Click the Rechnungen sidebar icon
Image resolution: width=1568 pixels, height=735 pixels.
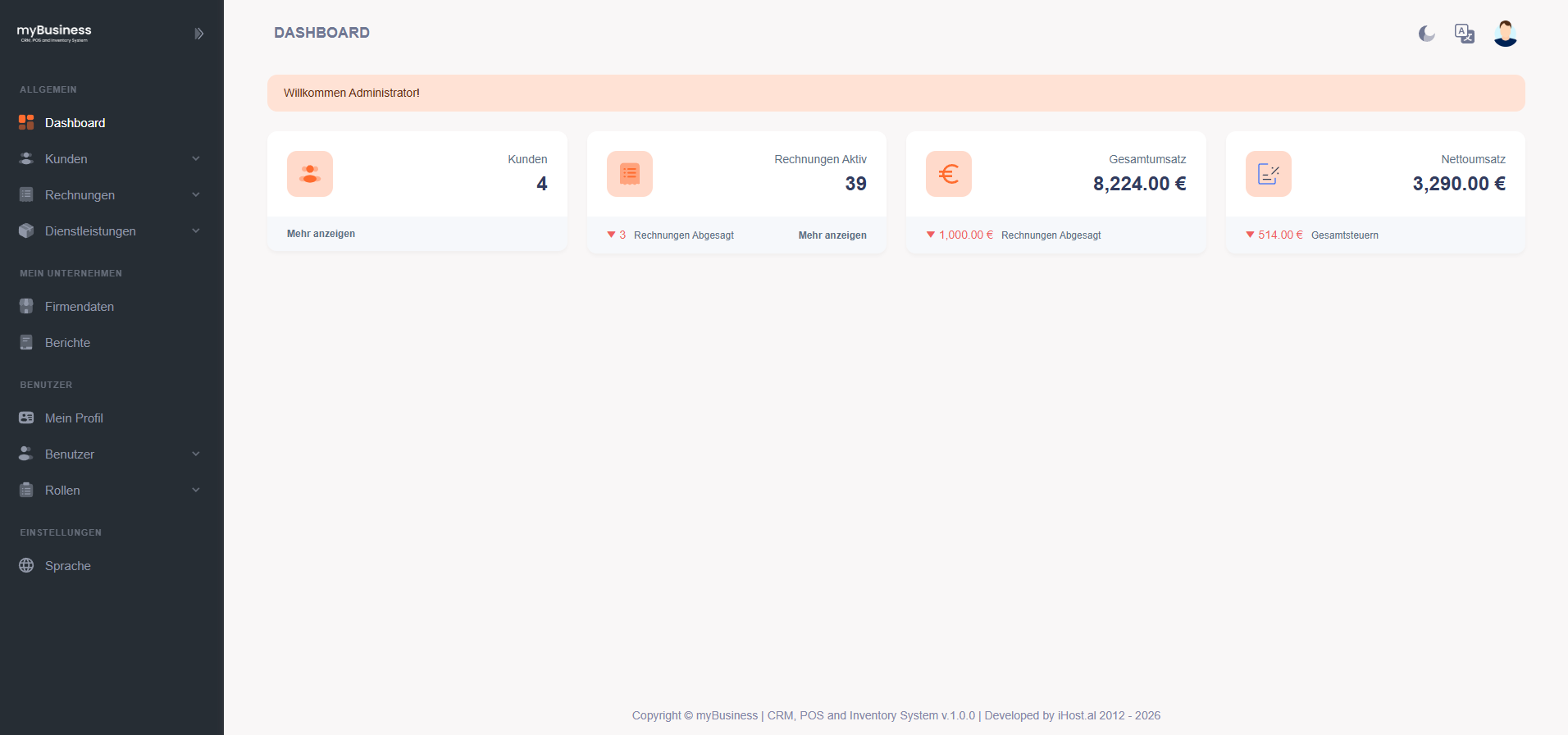pos(26,194)
